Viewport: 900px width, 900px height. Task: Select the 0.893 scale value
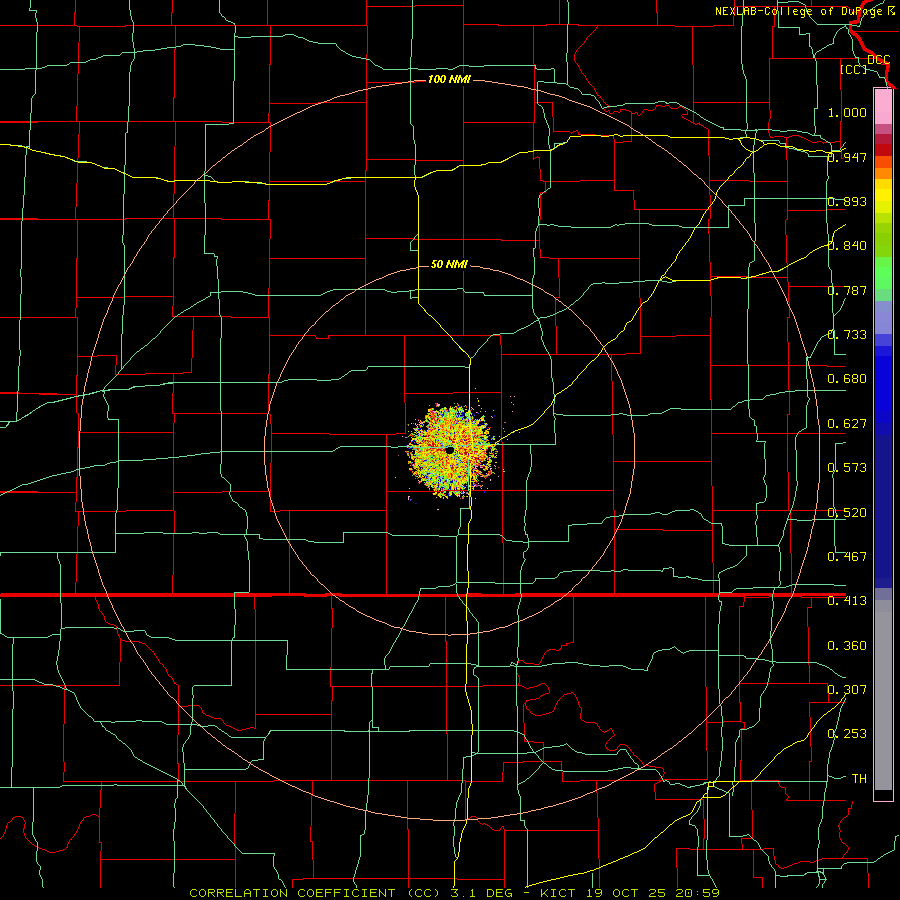tap(847, 201)
